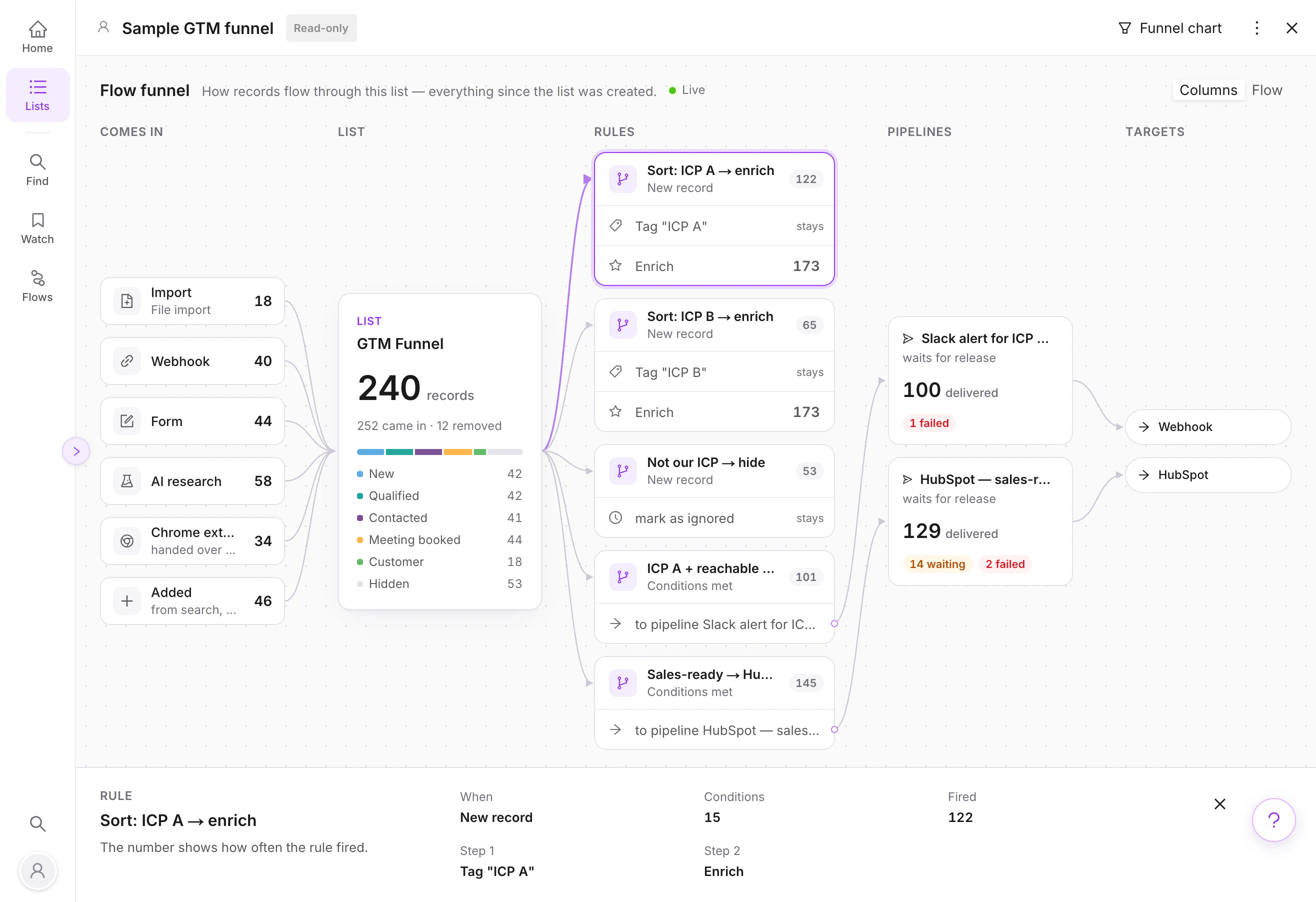Switch to the Columns view
This screenshot has height=902, width=1316.
1208,90
